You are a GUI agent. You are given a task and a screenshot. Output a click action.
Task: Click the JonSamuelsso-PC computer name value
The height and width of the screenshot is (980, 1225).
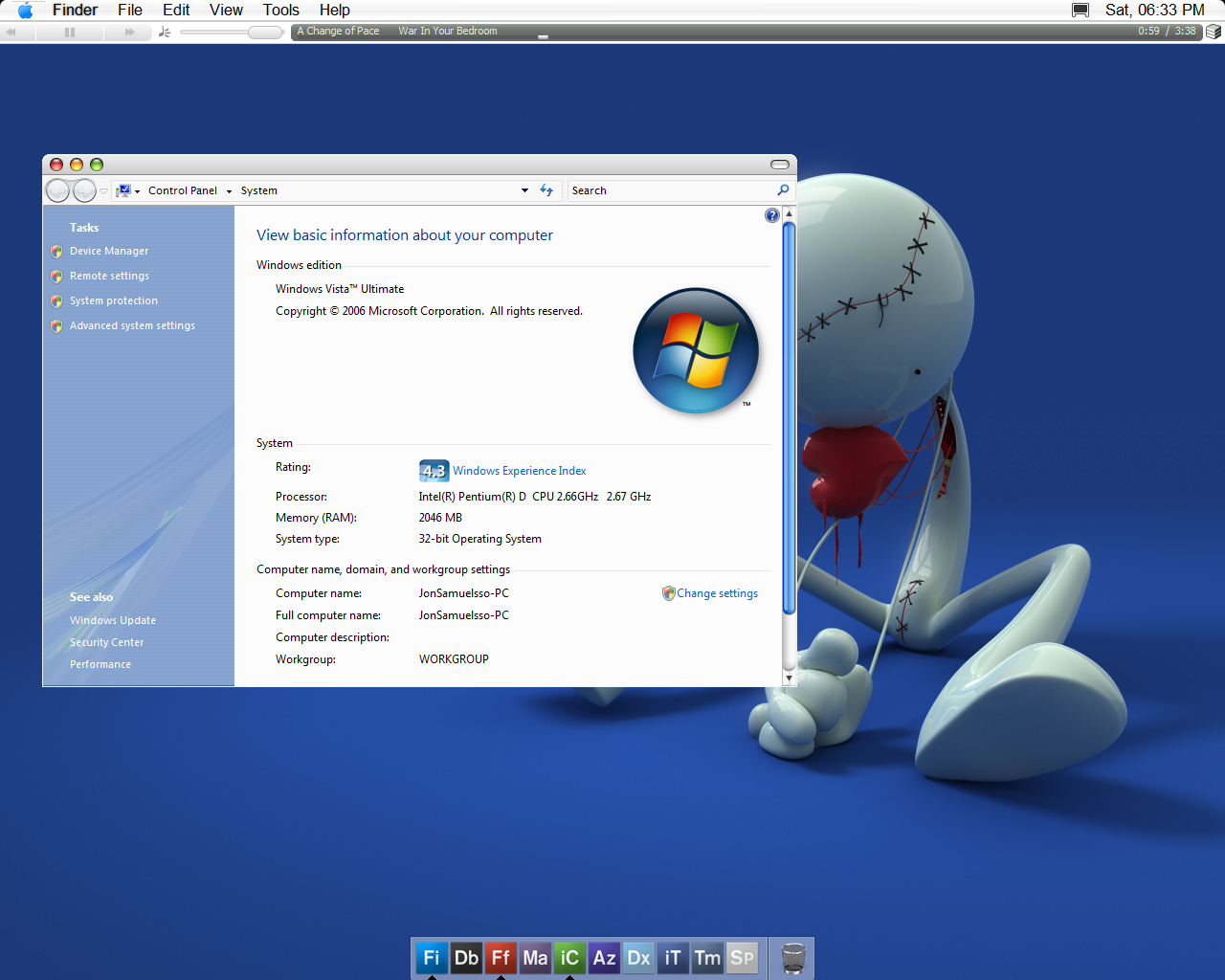[464, 593]
